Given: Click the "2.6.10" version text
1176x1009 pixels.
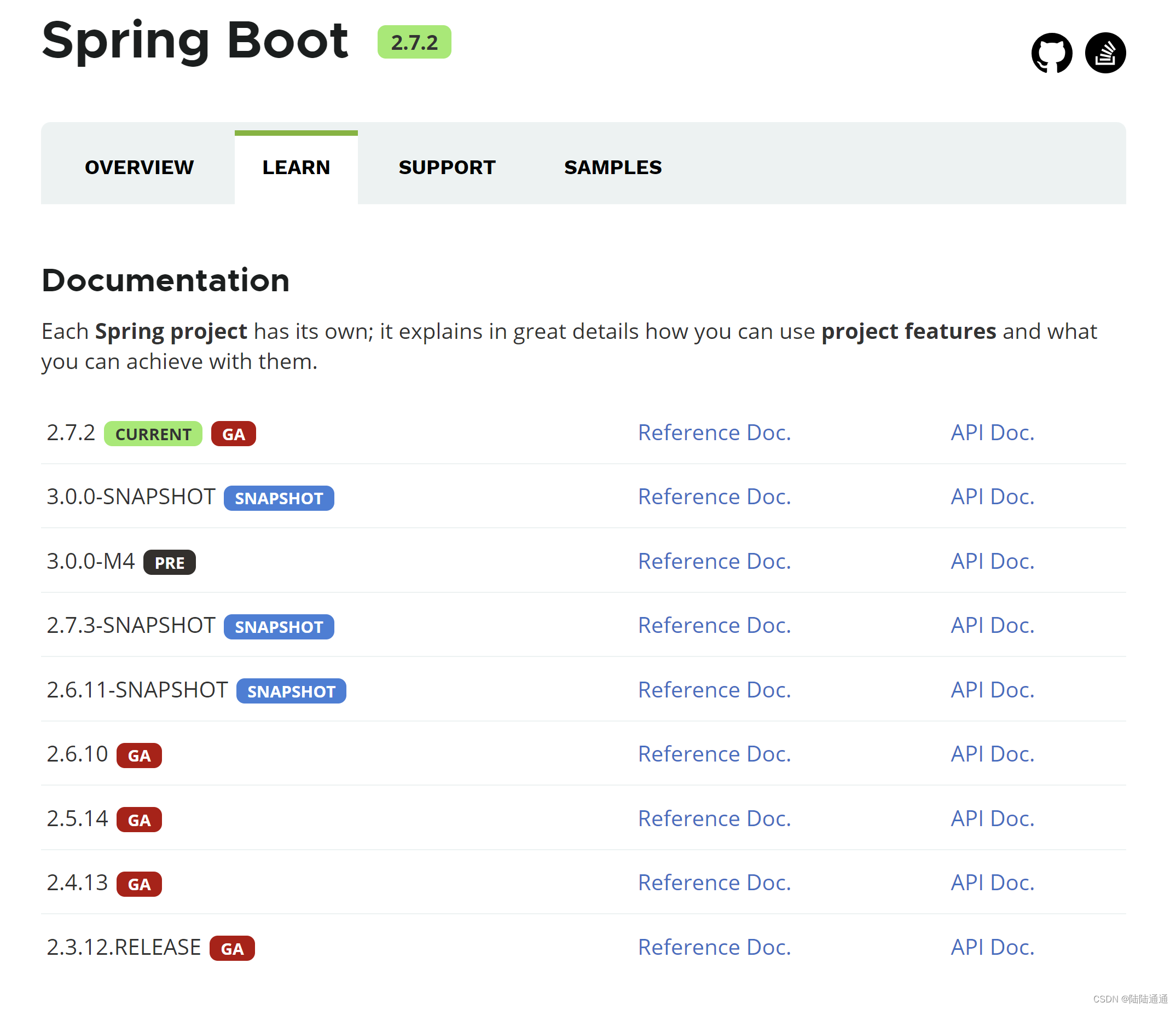Looking at the screenshot, I should 77,755.
